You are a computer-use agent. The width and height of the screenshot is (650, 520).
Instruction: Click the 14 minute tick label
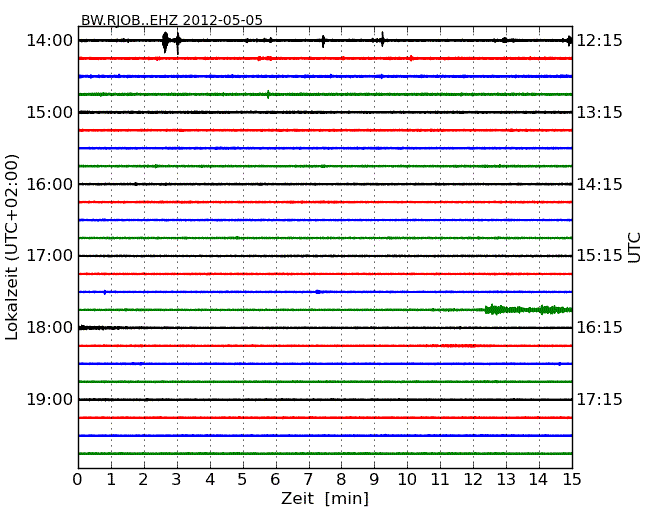tap(539, 480)
